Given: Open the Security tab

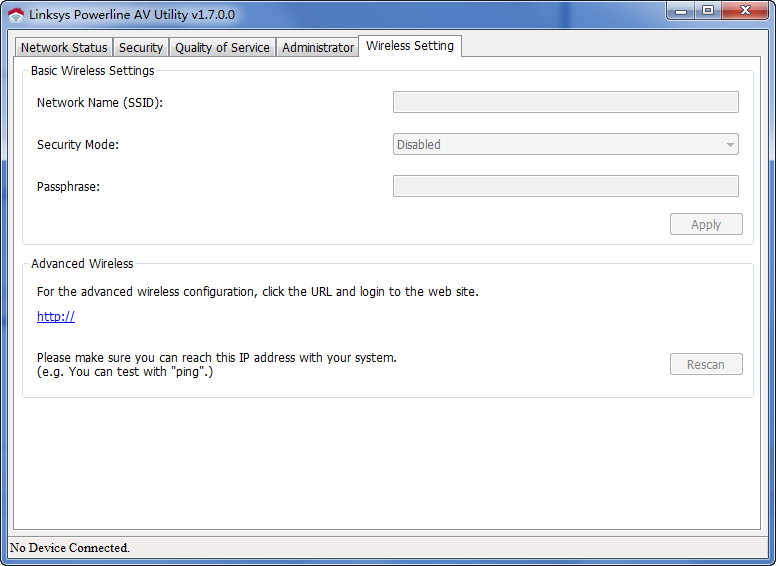Looking at the screenshot, I should [x=141, y=47].
